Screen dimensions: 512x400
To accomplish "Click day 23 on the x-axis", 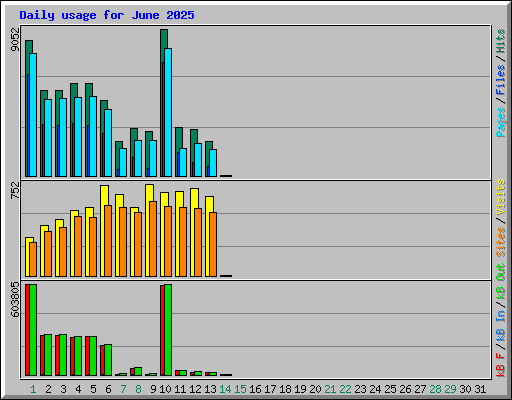I will [x=360, y=389].
